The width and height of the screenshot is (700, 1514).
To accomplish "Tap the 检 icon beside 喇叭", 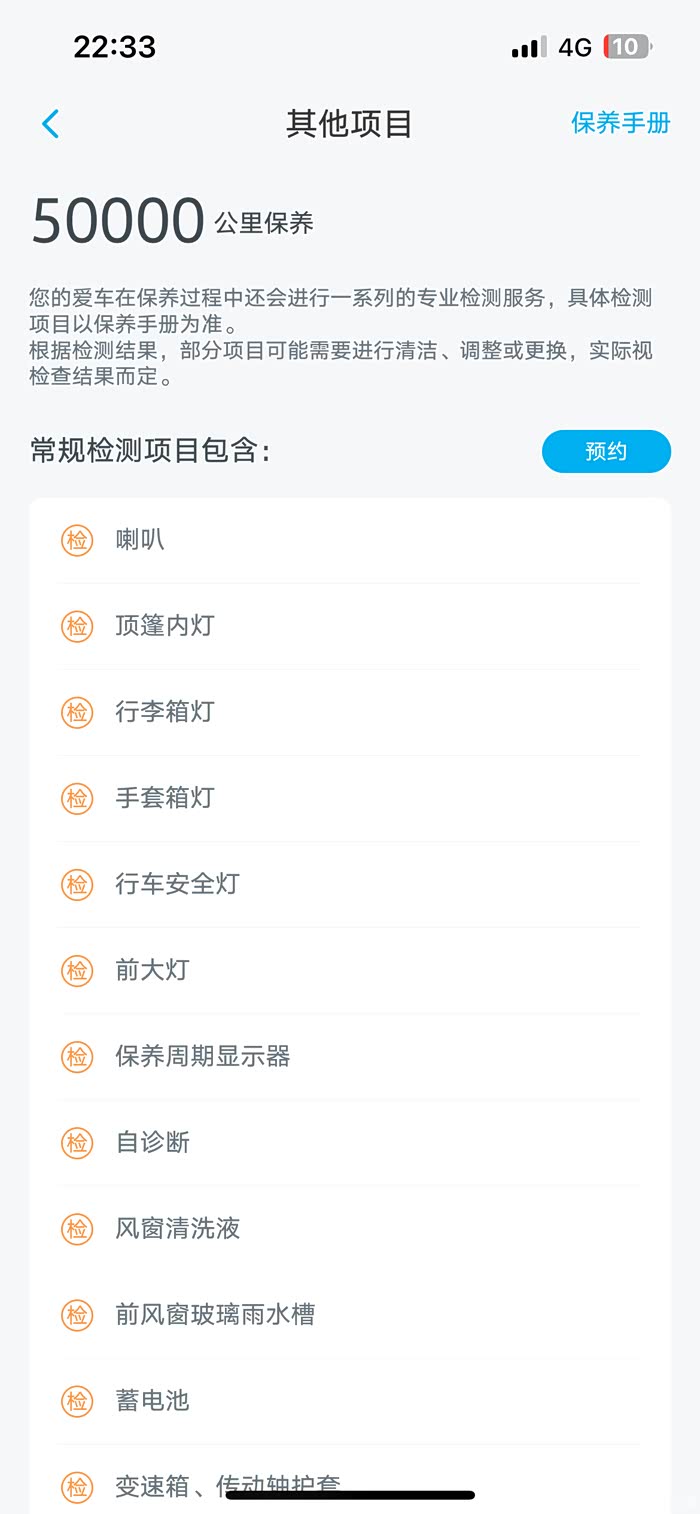I will click(x=77, y=540).
